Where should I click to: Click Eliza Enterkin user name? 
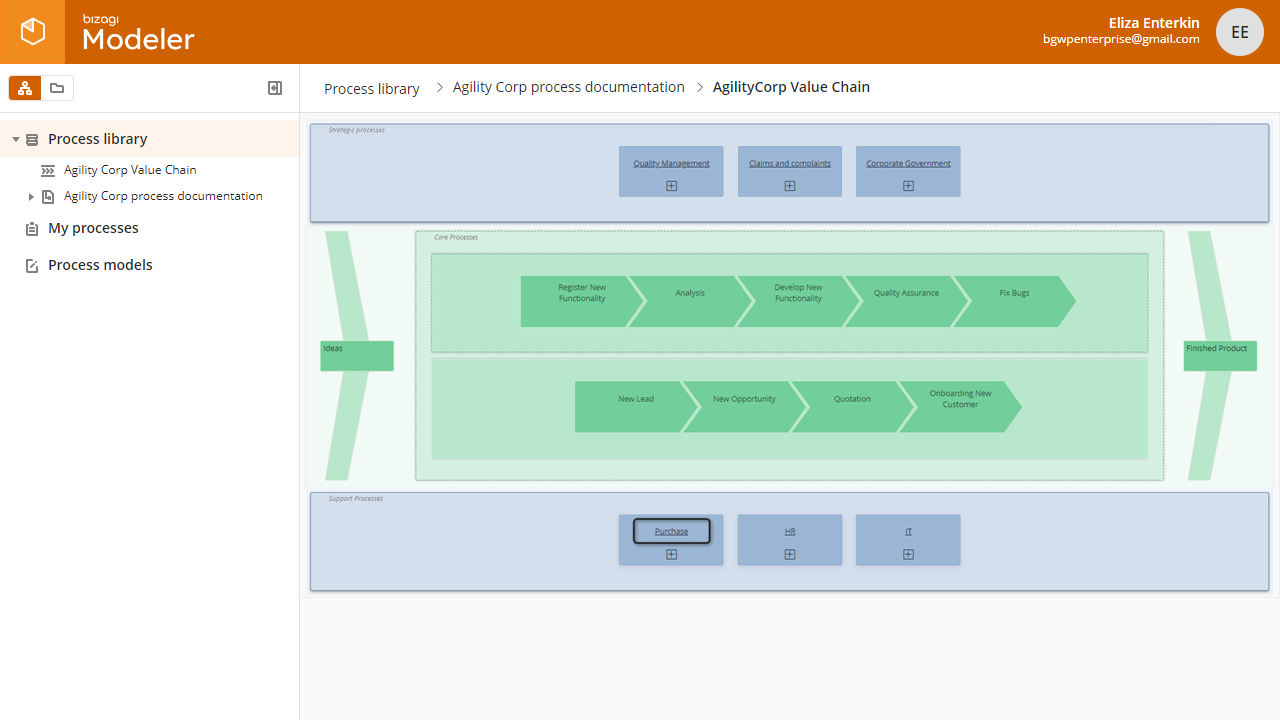click(x=1154, y=23)
